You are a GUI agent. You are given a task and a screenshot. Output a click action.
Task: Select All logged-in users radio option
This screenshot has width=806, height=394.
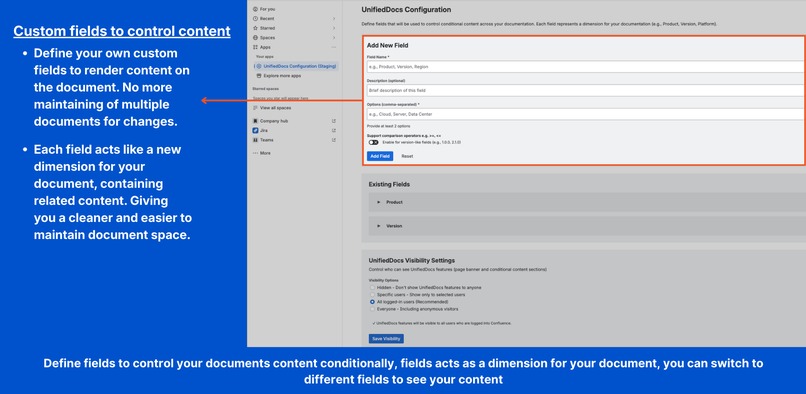tap(372, 302)
